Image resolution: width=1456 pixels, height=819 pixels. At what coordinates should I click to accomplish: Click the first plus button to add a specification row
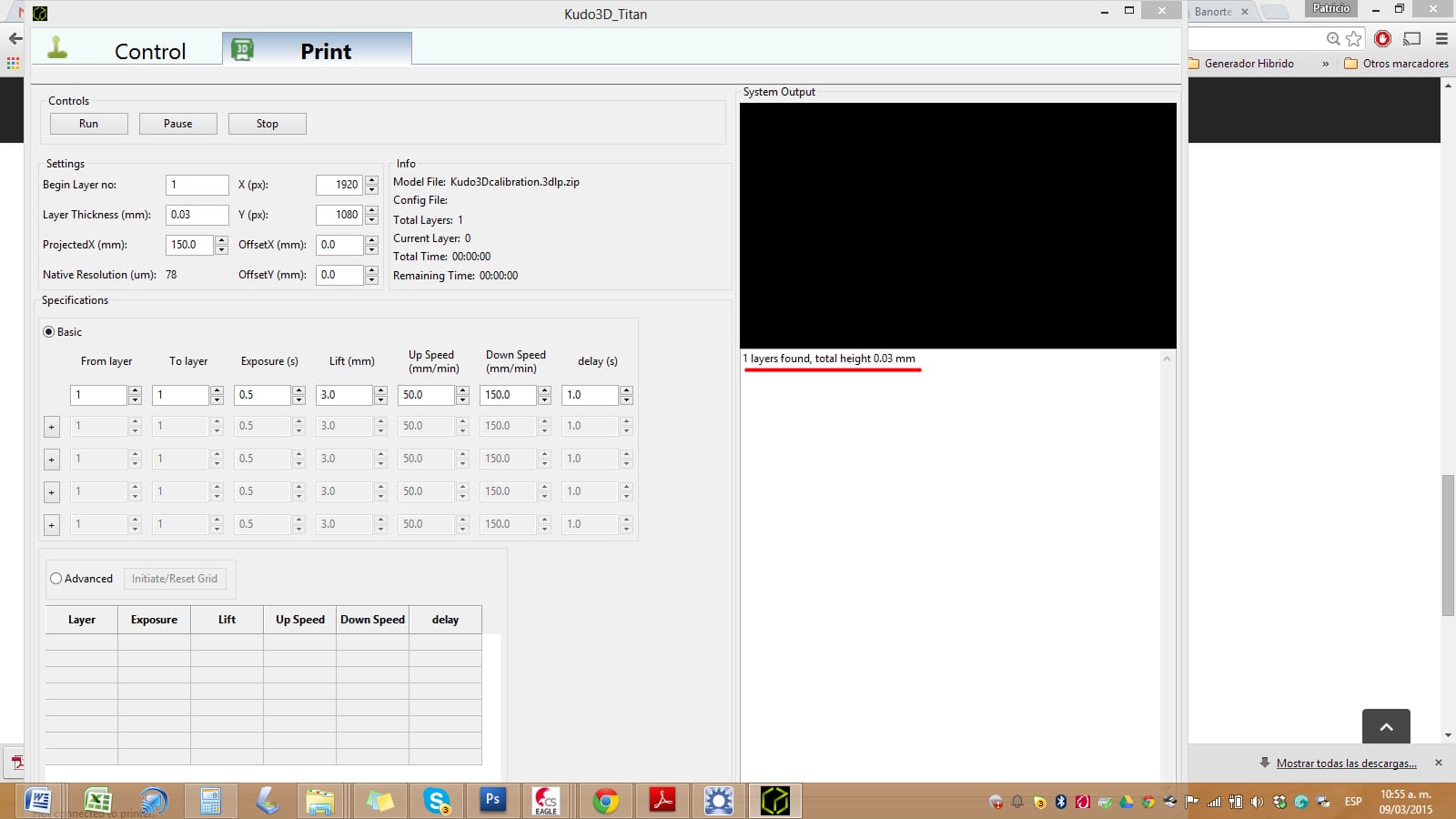pyautogui.click(x=52, y=427)
